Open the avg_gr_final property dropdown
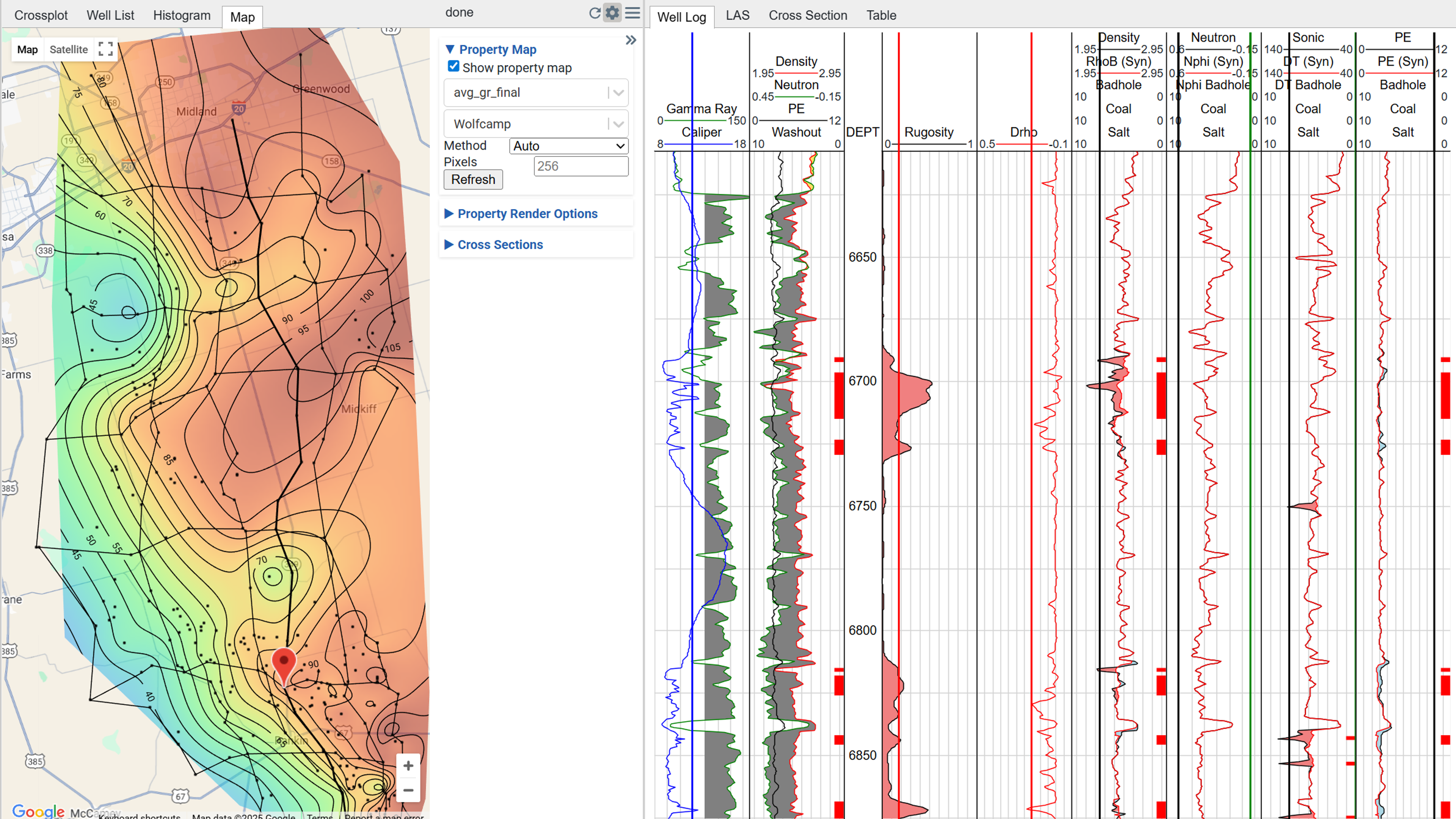This screenshot has width=1456, height=819. [535, 92]
